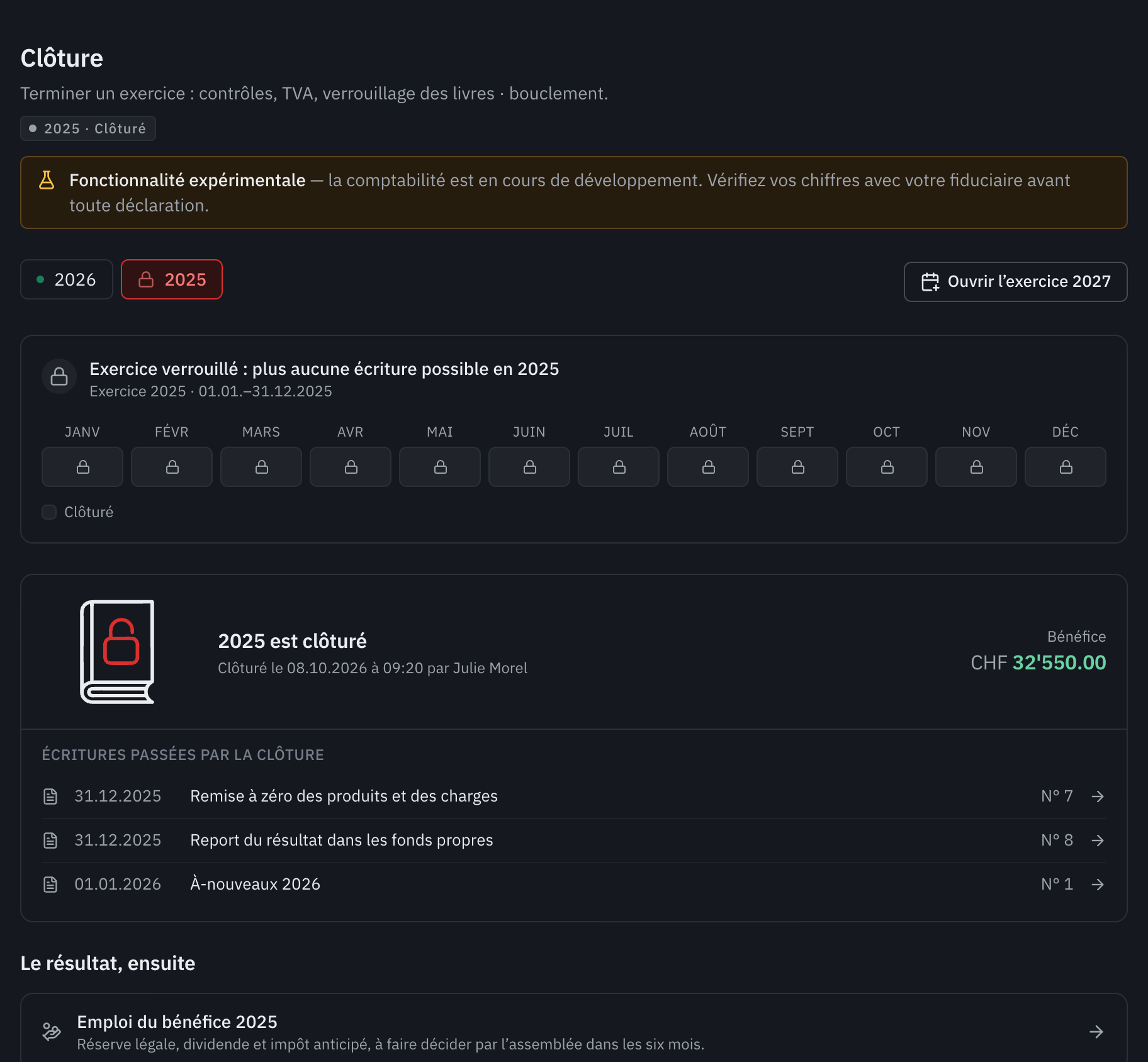Click the 01.01.2026 entry date

coord(118,885)
